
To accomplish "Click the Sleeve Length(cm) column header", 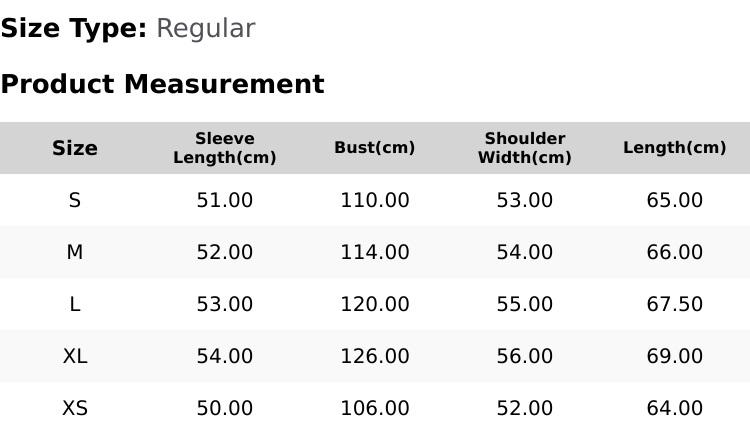I will click(x=225, y=148).
